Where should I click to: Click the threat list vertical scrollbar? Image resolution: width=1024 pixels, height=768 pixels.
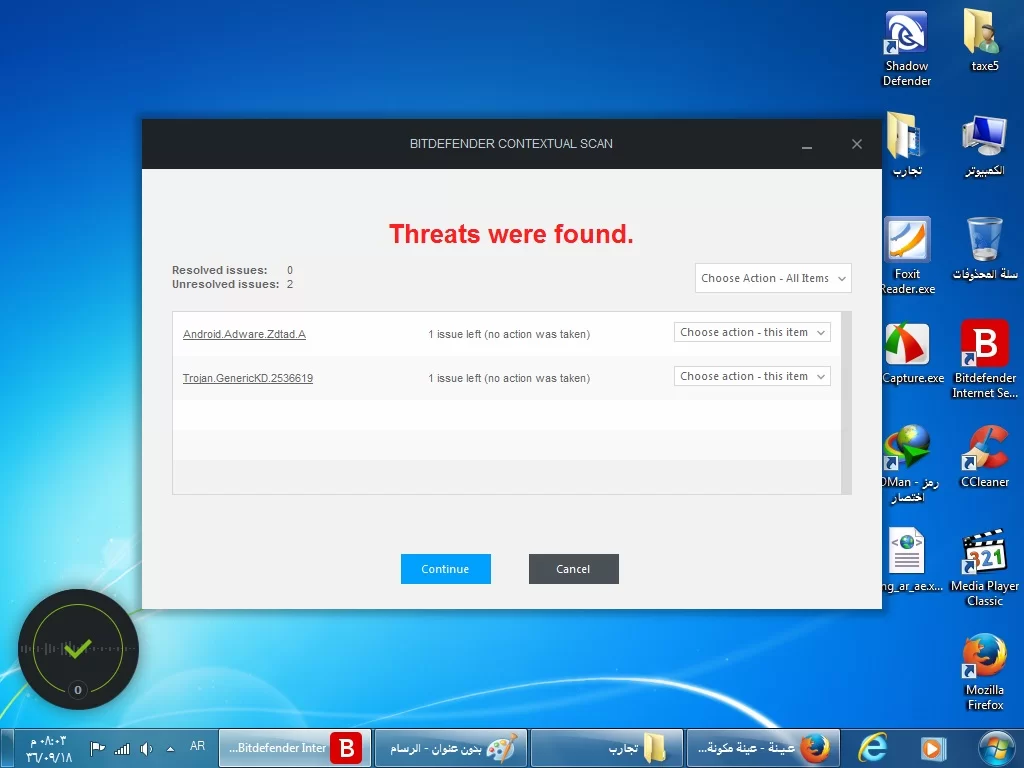click(x=846, y=403)
